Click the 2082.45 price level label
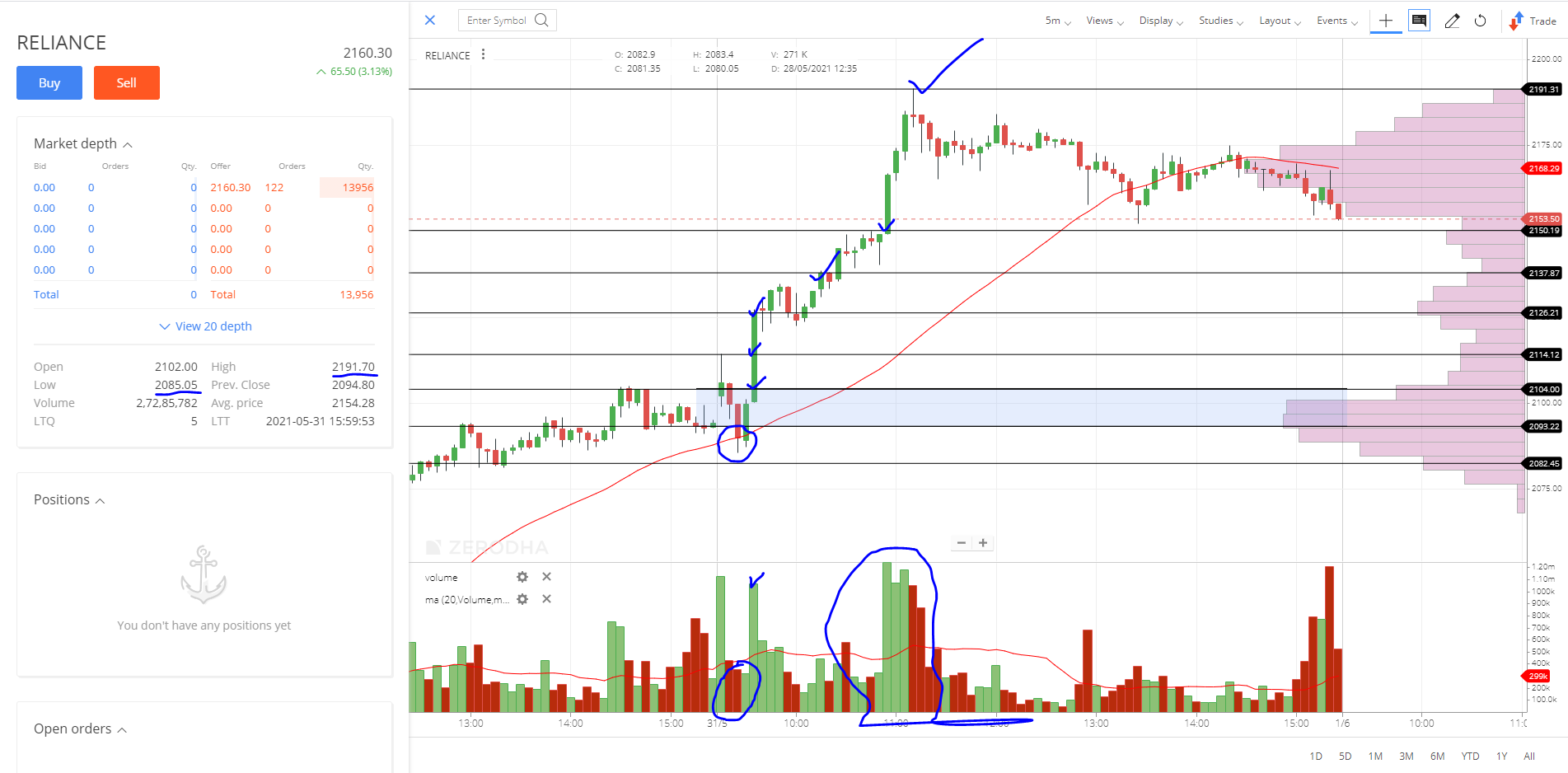1568x773 pixels. [x=1542, y=463]
